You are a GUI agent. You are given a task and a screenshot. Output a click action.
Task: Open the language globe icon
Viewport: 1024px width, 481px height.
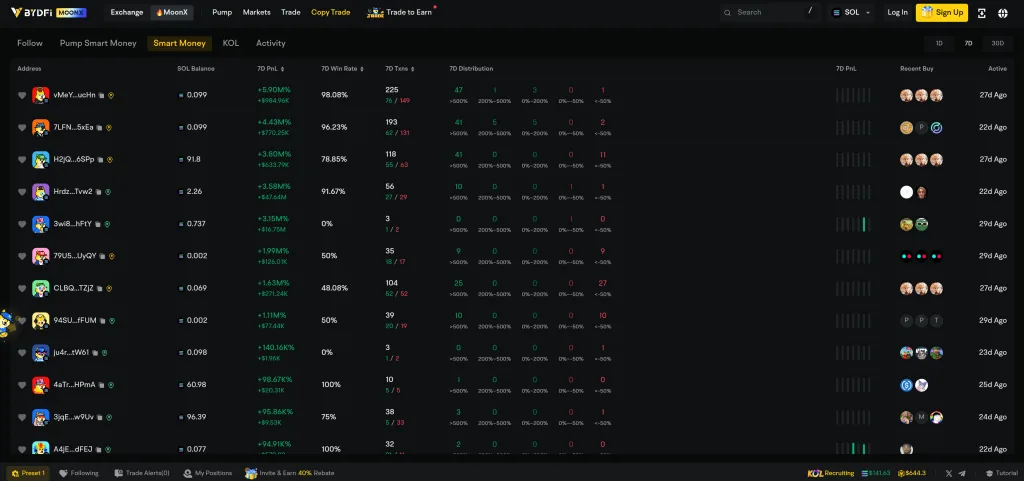[1003, 13]
